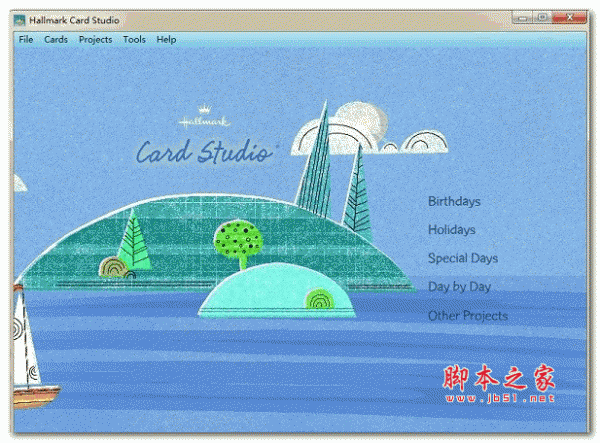
Task: Open the File menu
Action: click(26, 39)
